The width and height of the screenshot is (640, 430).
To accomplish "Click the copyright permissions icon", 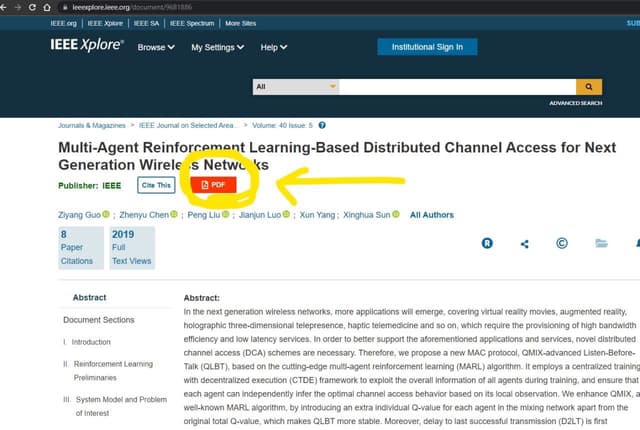I will pyautogui.click(x=562, y=243).
